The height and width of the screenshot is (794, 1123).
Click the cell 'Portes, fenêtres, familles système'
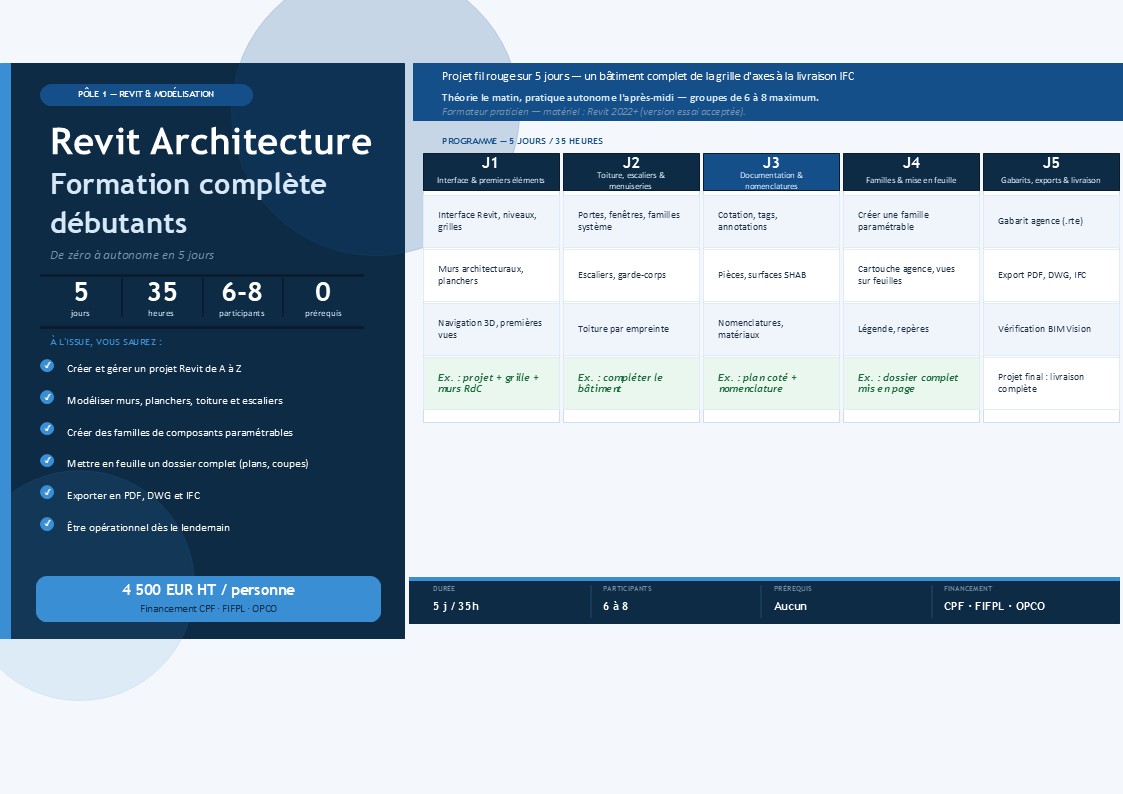[x=631, y=221]
